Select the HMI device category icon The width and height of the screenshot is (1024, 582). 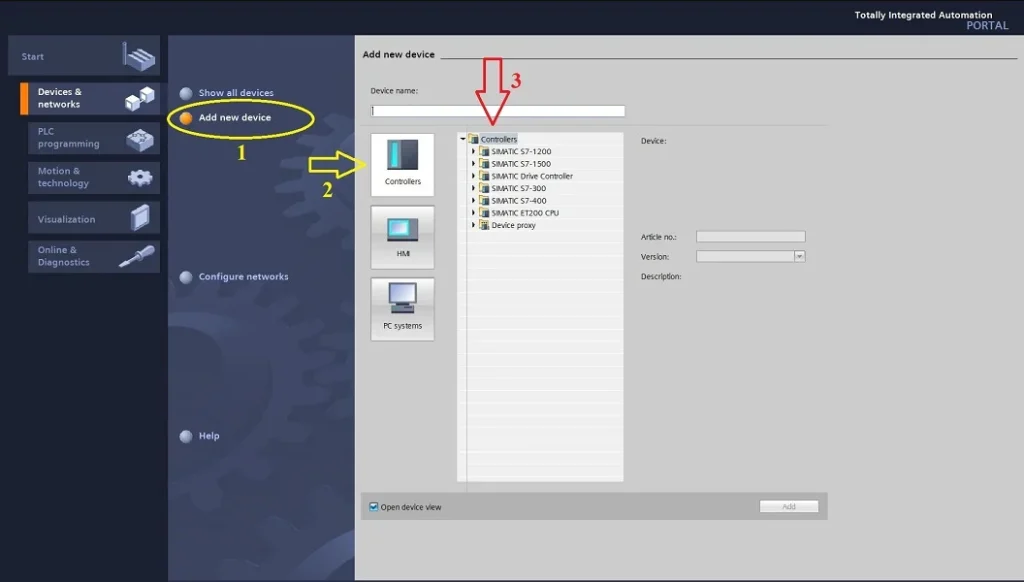coord(402,237)
